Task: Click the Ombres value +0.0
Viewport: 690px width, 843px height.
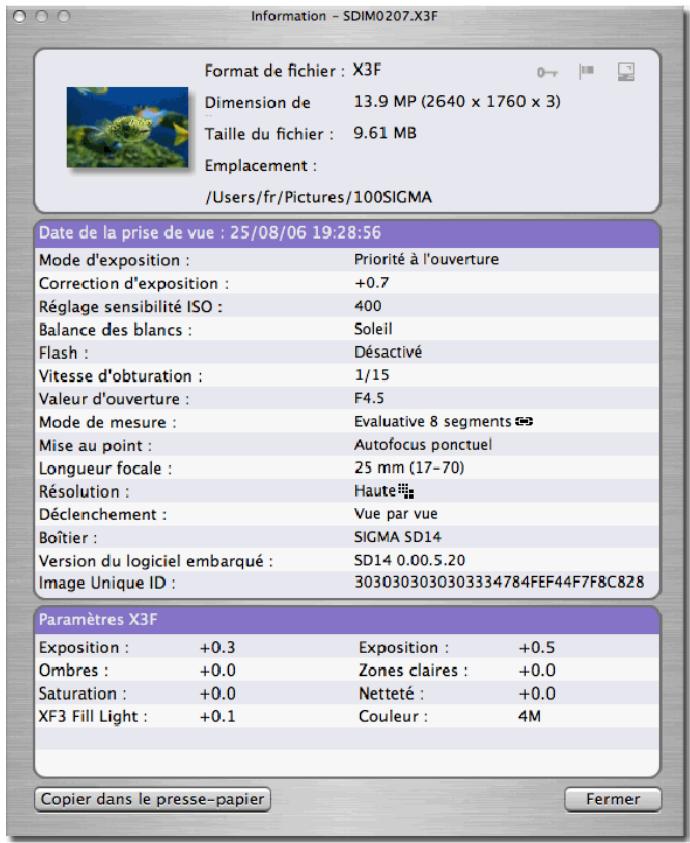Action: click(x=217, y=670)
